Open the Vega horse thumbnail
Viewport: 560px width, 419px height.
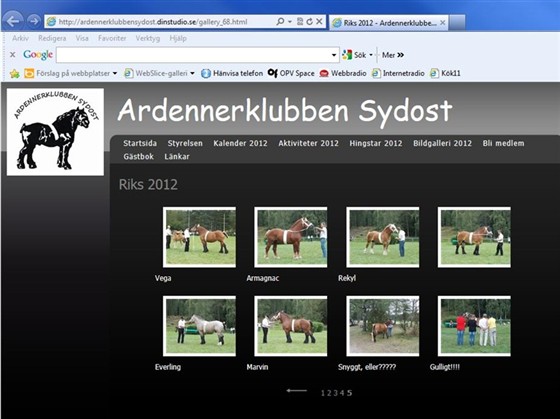pos(199,237)
